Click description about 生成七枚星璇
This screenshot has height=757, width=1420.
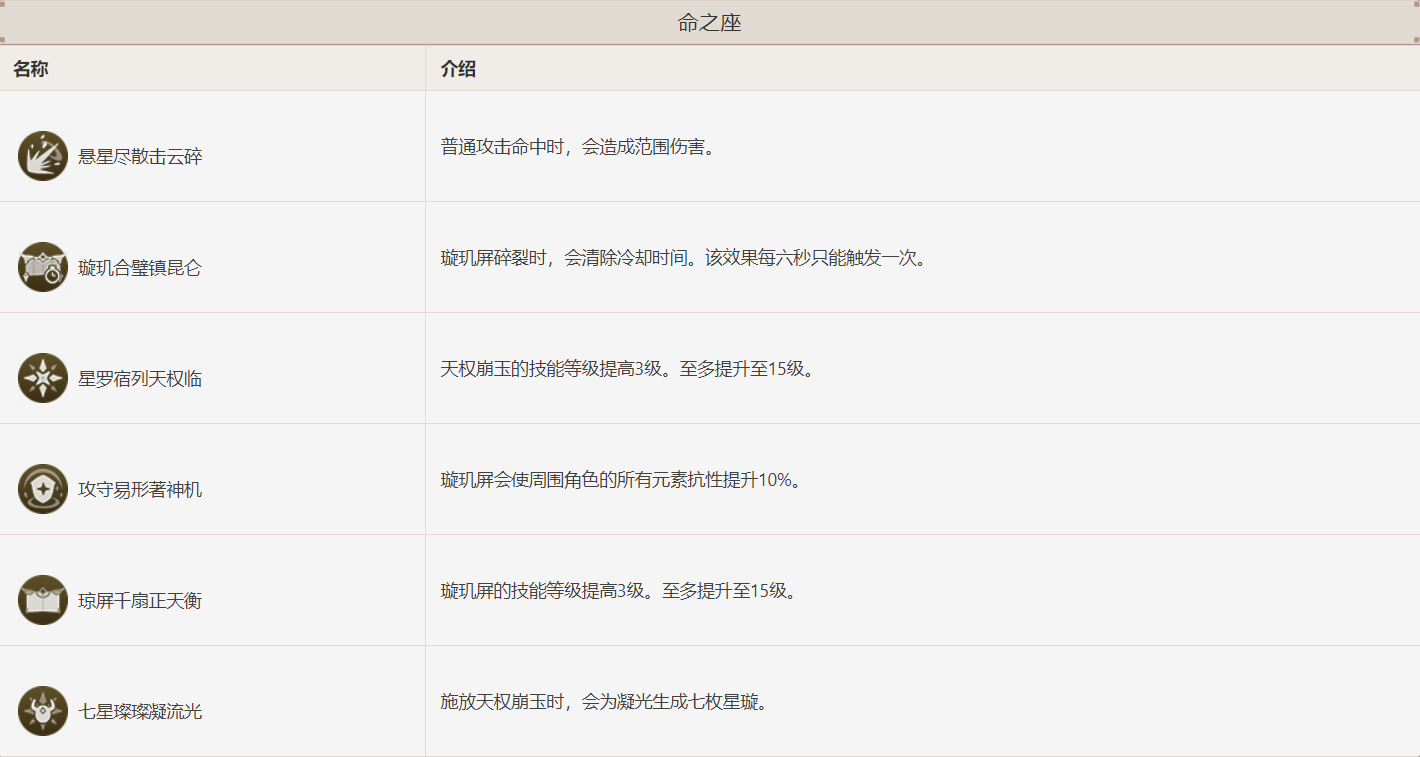click(x=605, y=702)
